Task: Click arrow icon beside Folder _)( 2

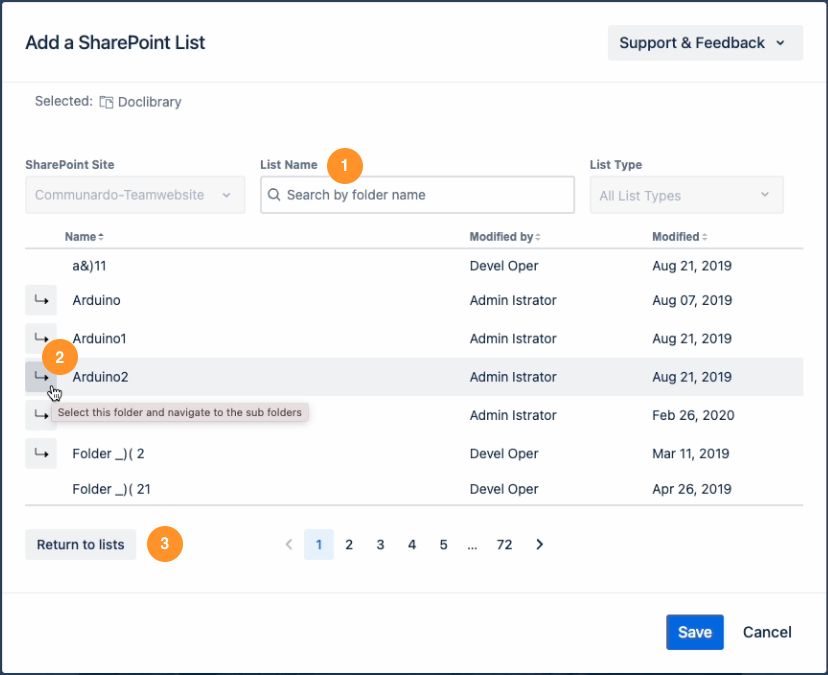Action: click(40, 453)
